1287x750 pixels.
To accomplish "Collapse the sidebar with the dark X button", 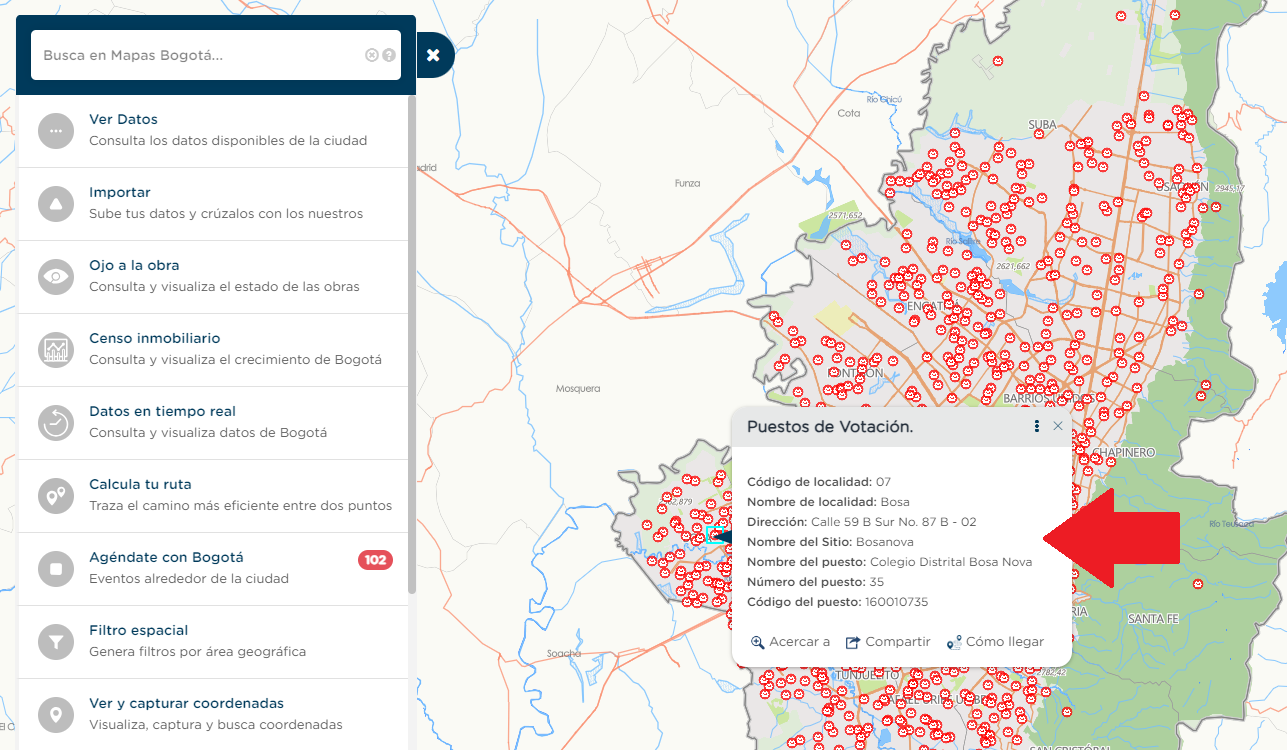I will click(434, 55).
